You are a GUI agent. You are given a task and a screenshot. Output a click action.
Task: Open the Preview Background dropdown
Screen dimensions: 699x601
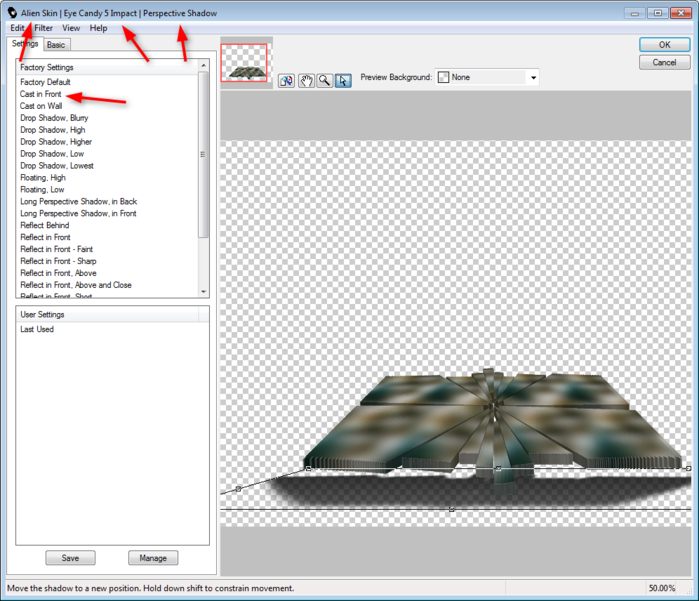(487, 77)
